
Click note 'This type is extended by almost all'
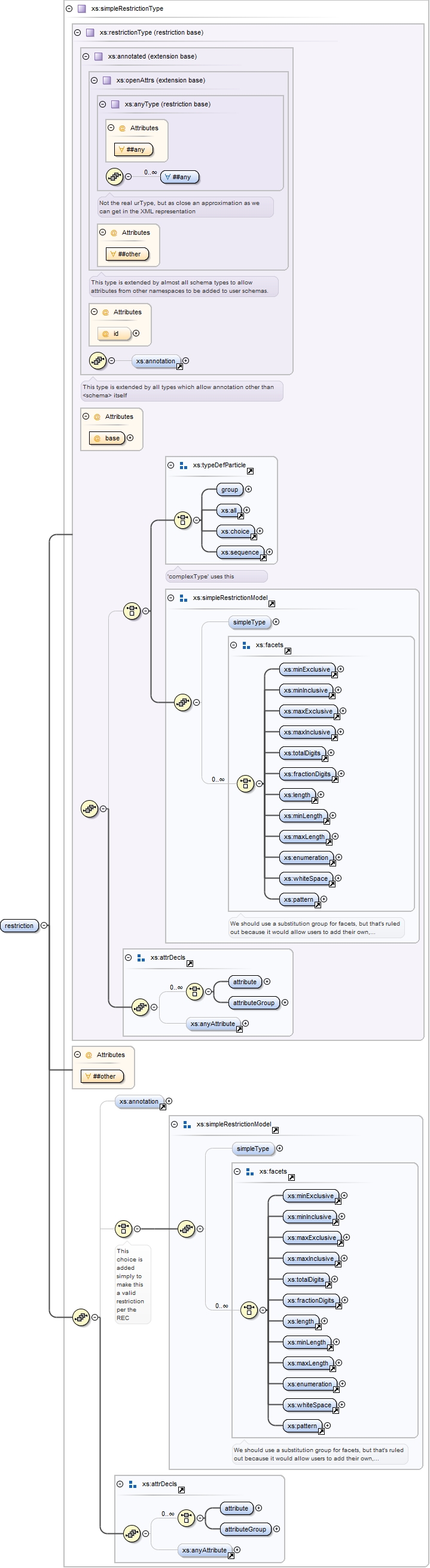pyautogui.click(x=184, y=287)
